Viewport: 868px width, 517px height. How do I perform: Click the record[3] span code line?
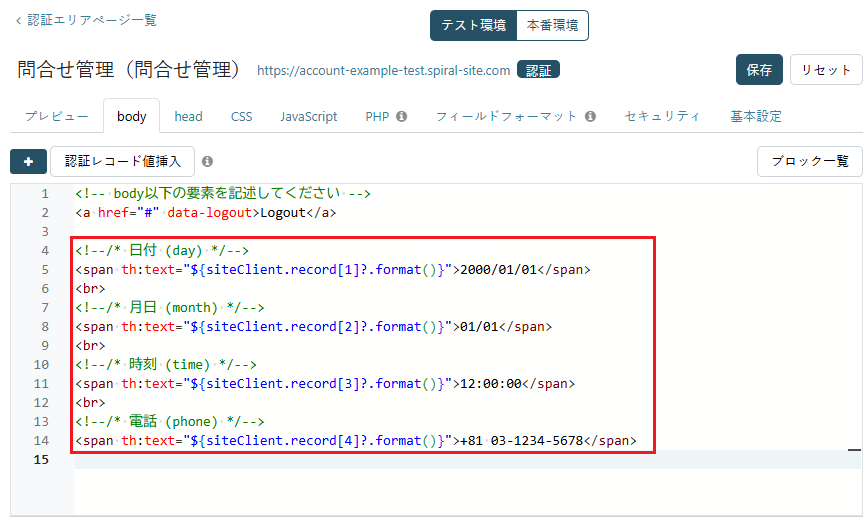click(x=326, y=384)
